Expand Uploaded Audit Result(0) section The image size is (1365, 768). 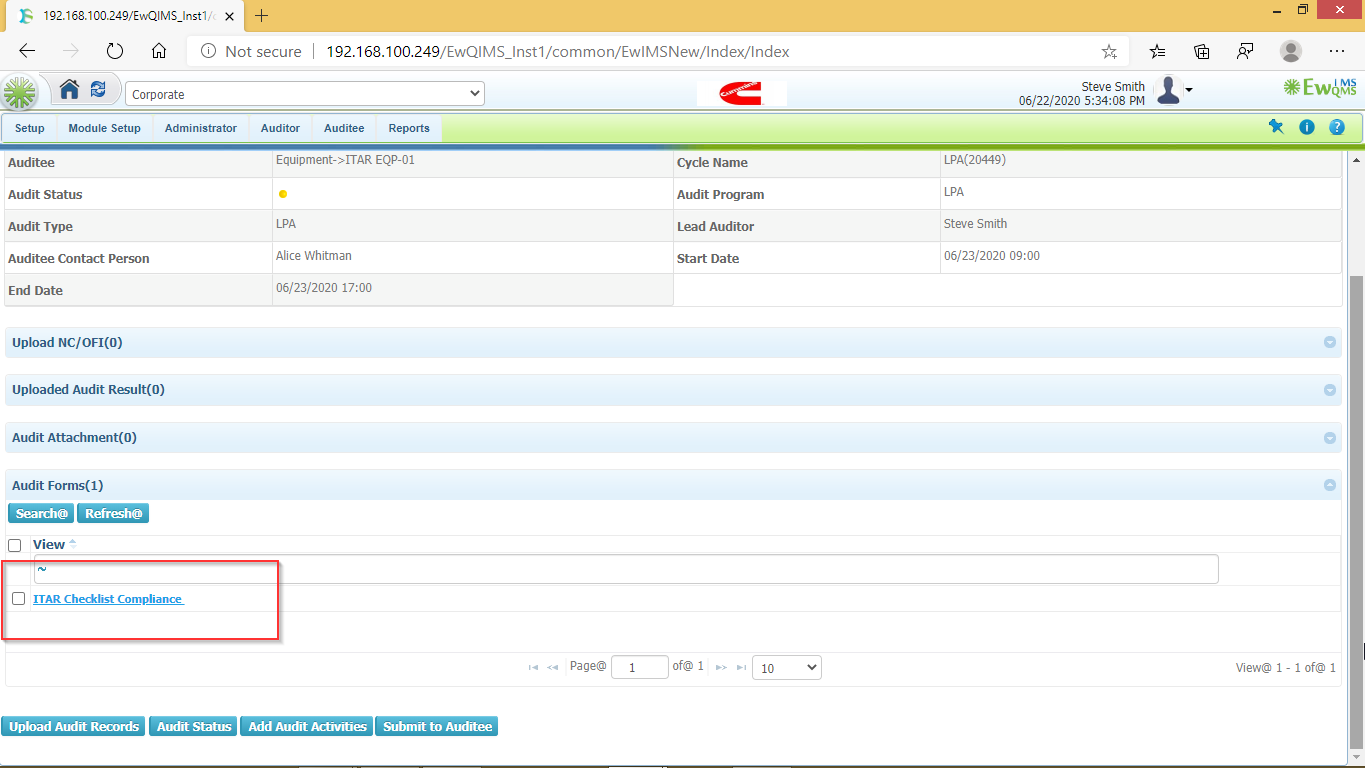[x=1330, y=390]
